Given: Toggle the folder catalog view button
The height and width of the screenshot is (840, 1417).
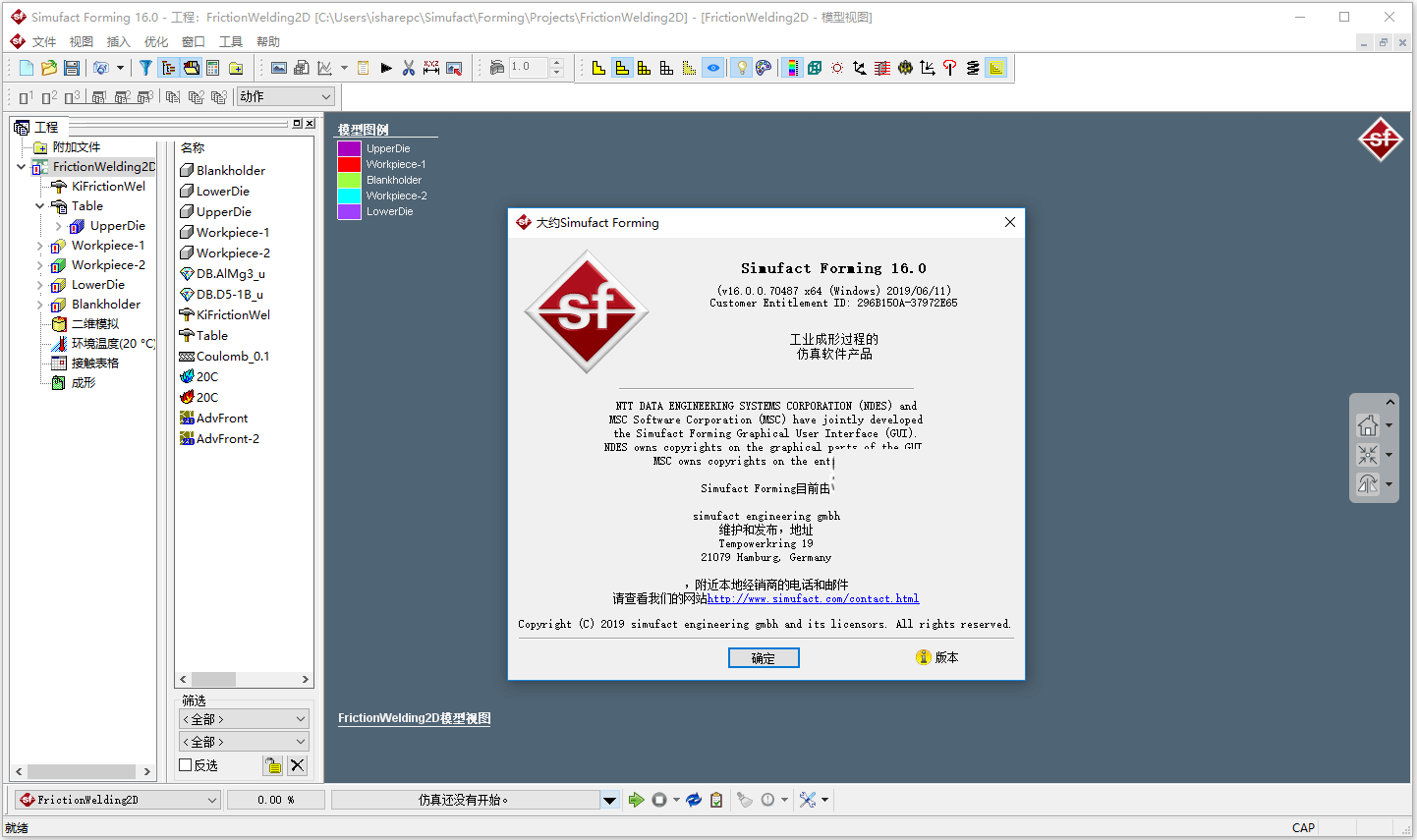Looking at the screenshot, I should click(191, 68).
